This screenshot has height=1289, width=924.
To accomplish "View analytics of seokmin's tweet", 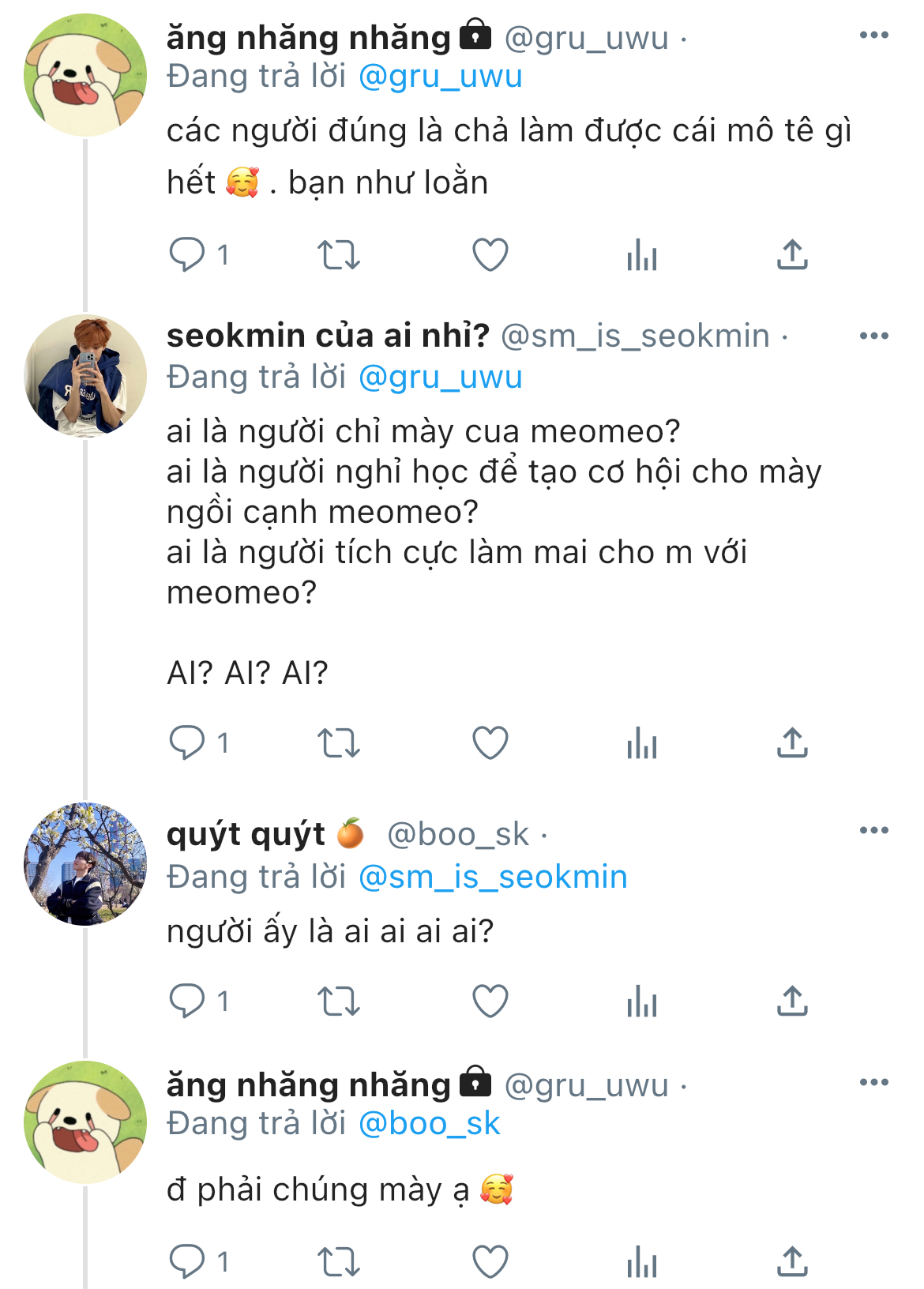I will (642, 743).
